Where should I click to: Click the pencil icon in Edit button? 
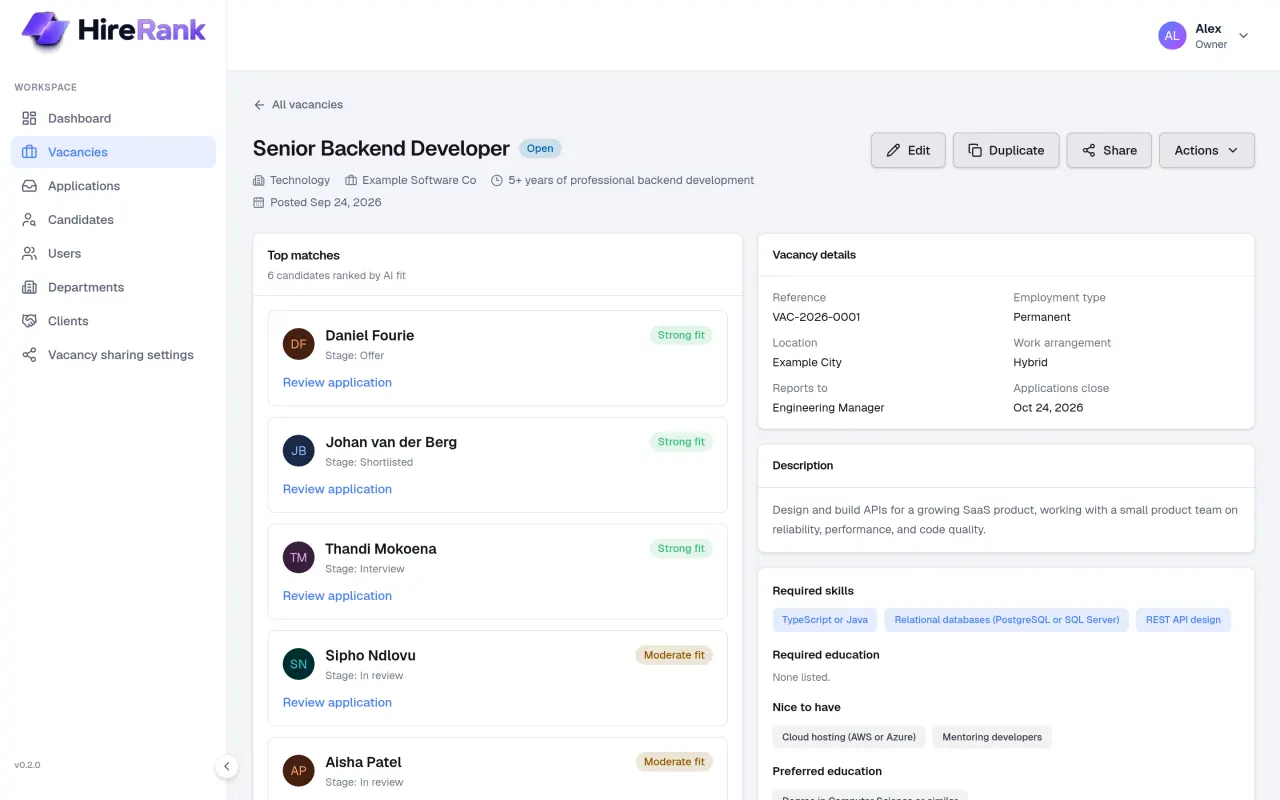coord(893,150)
